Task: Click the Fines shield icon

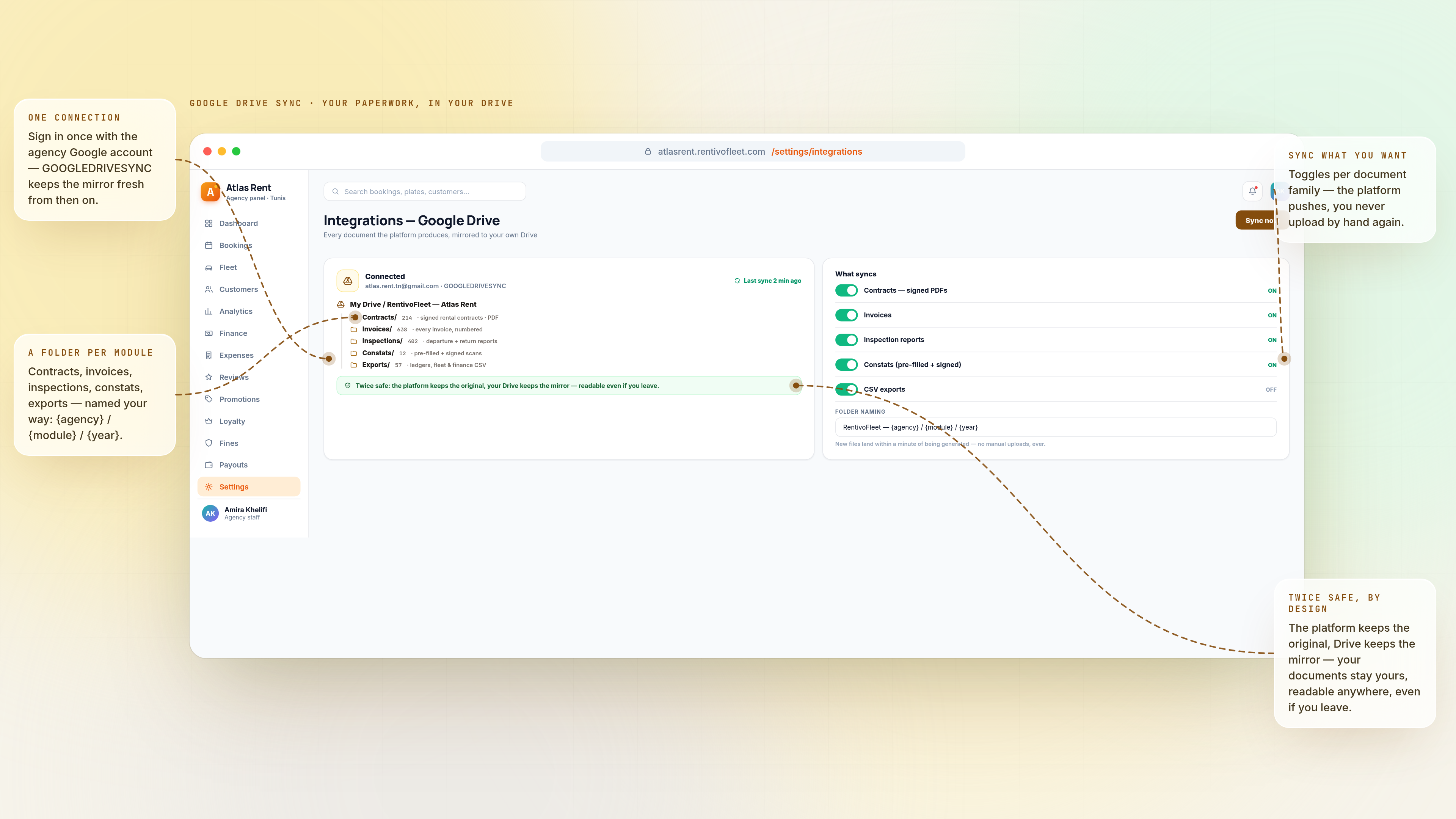Action: (x=209, y=443)
